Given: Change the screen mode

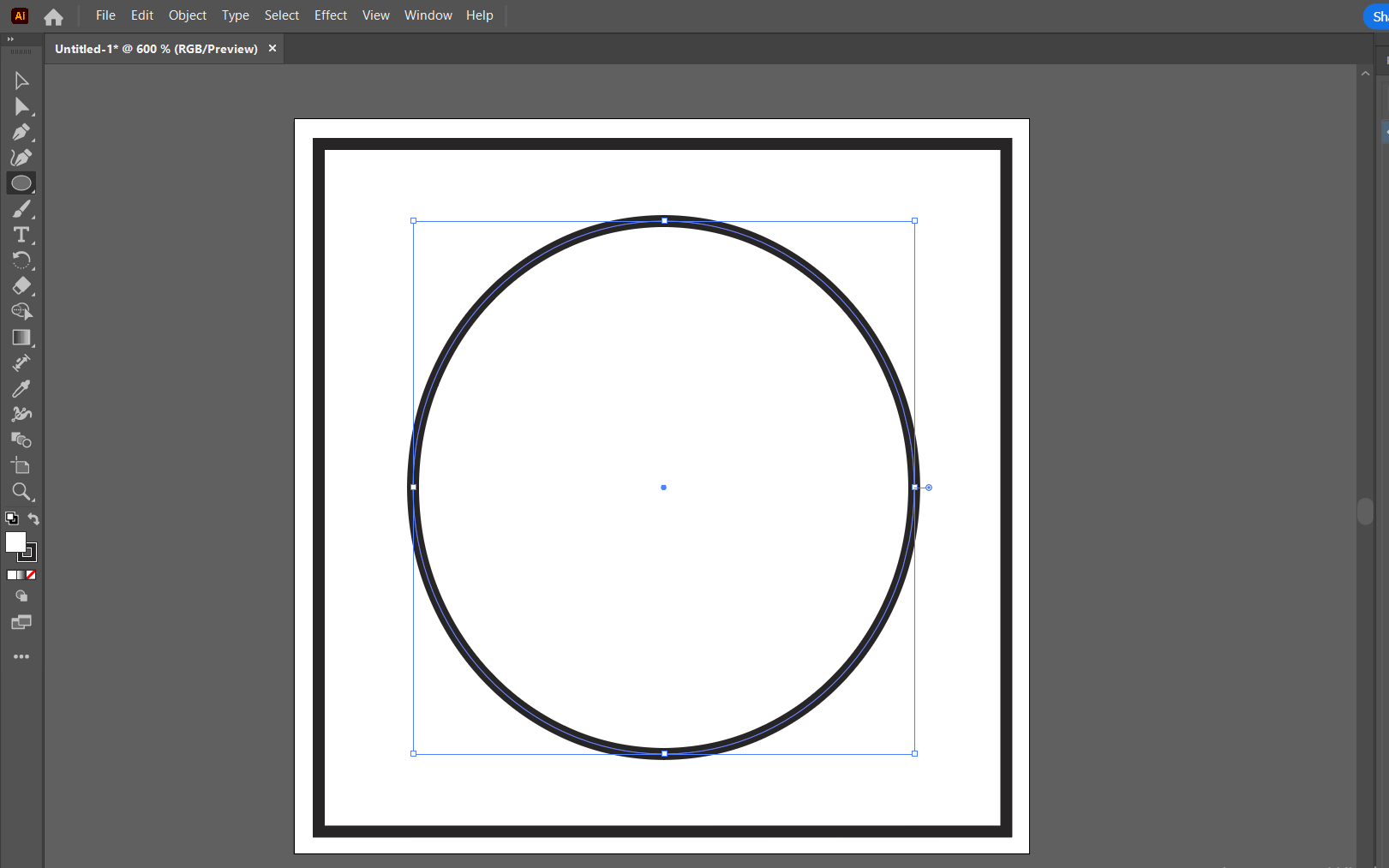Looking at the screenshot, I should point(21,622).
